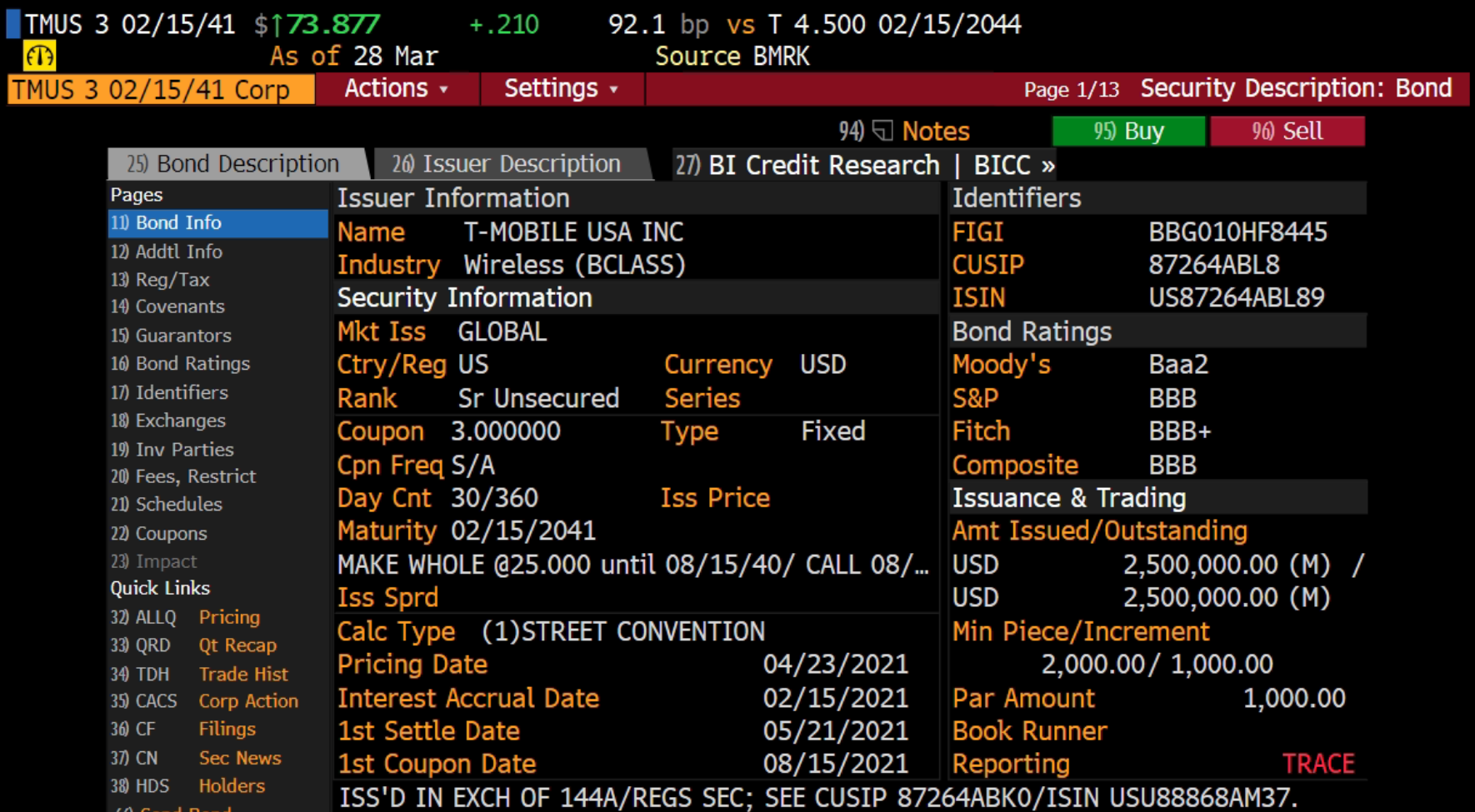Click the Pricing Date 04/23/2021
This screenshot has width=1475, height=812.
point(835,665)
